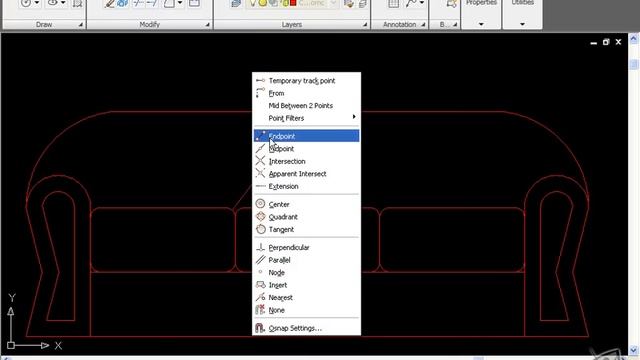Select Quadrant from the snap menu
The height and width of the screenshot is (360, 640).
click(306, 217)
